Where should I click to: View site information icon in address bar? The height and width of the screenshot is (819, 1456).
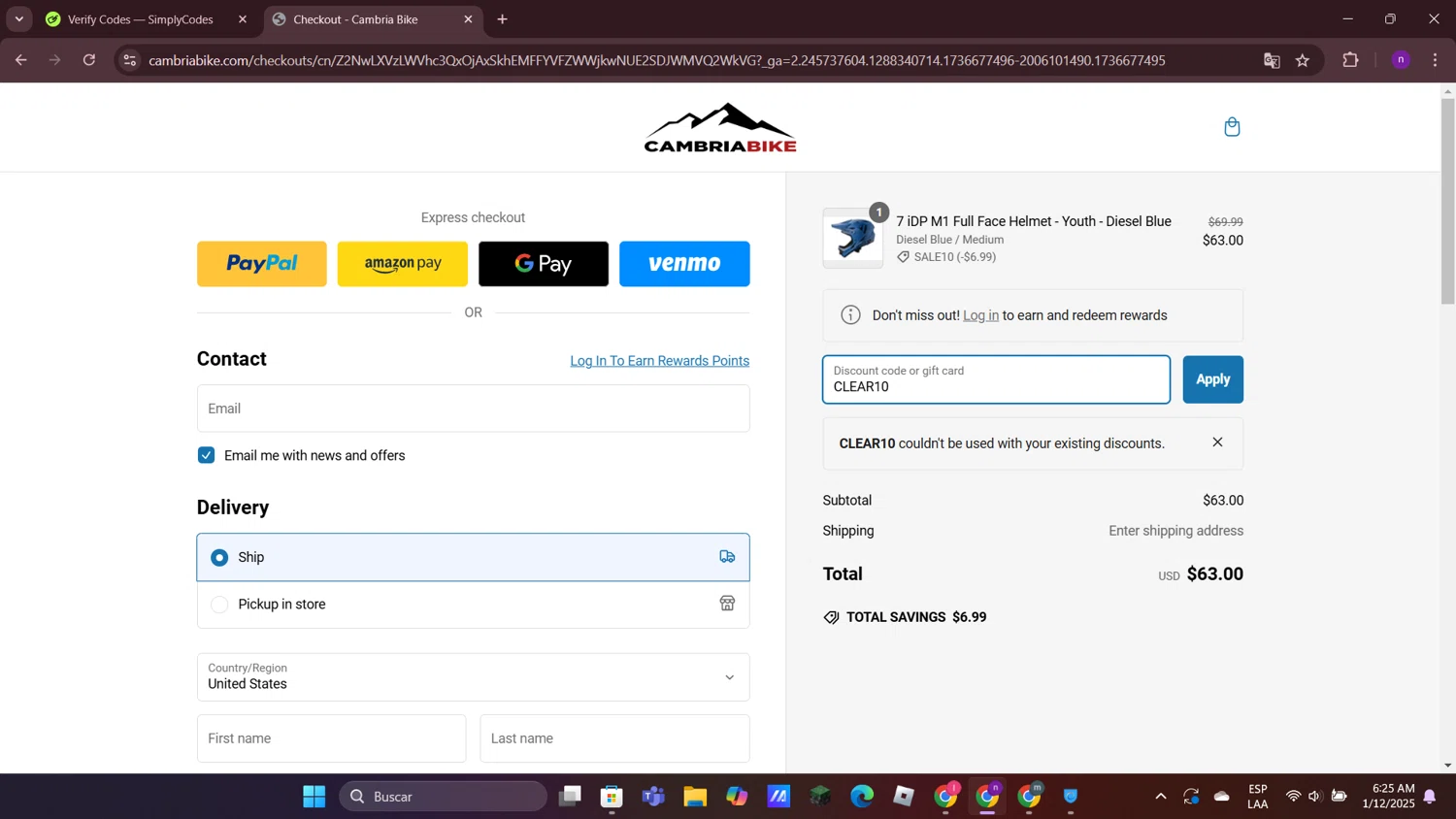(129, 60)
